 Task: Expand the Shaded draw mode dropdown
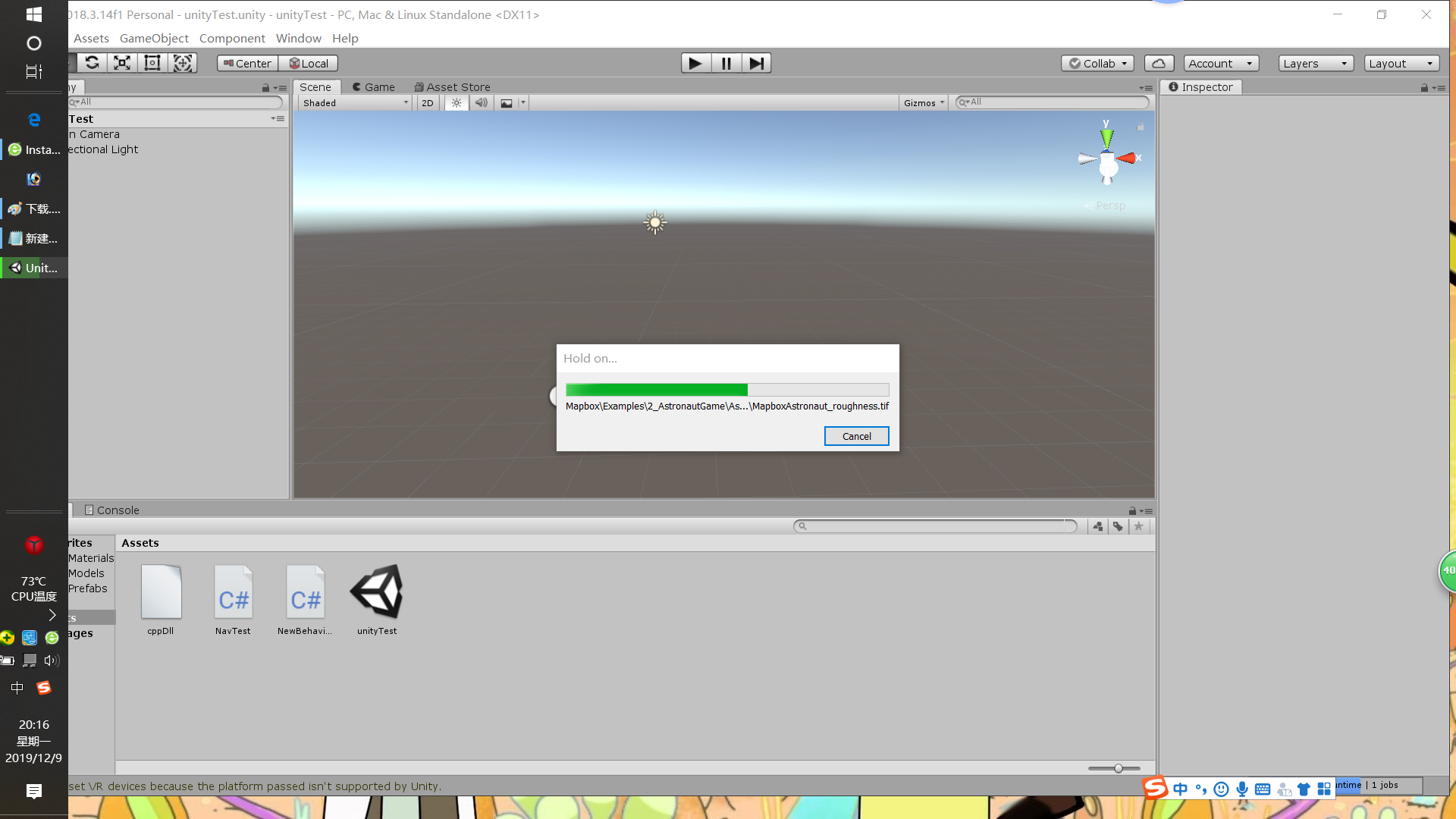355,103
